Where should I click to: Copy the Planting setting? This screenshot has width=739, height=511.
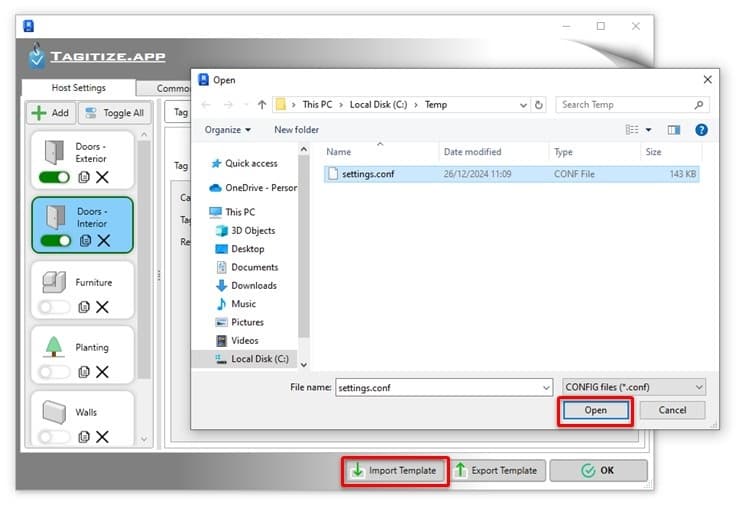[x=84, y=372]
